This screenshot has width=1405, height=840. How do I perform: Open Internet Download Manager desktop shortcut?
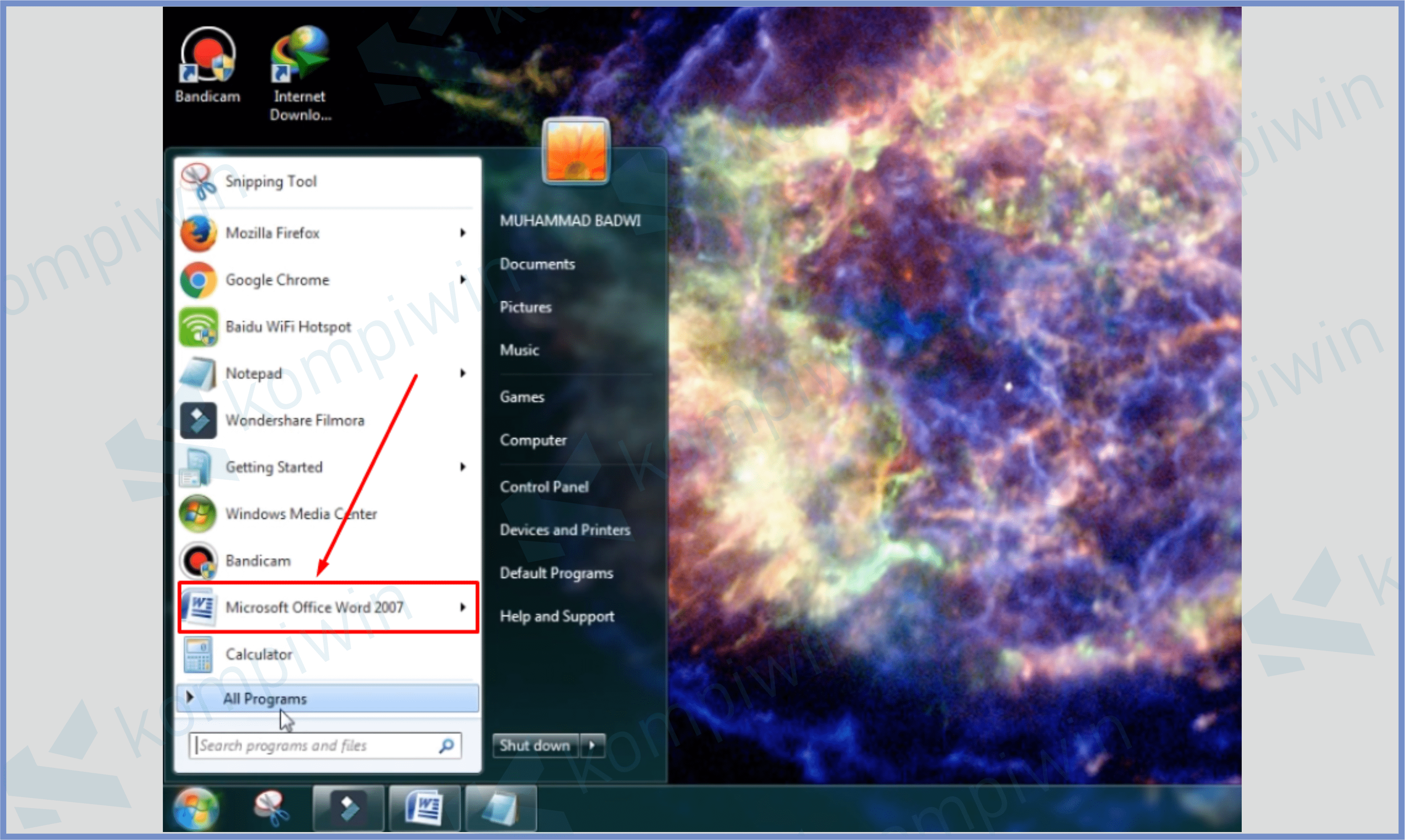click(300, 54)
